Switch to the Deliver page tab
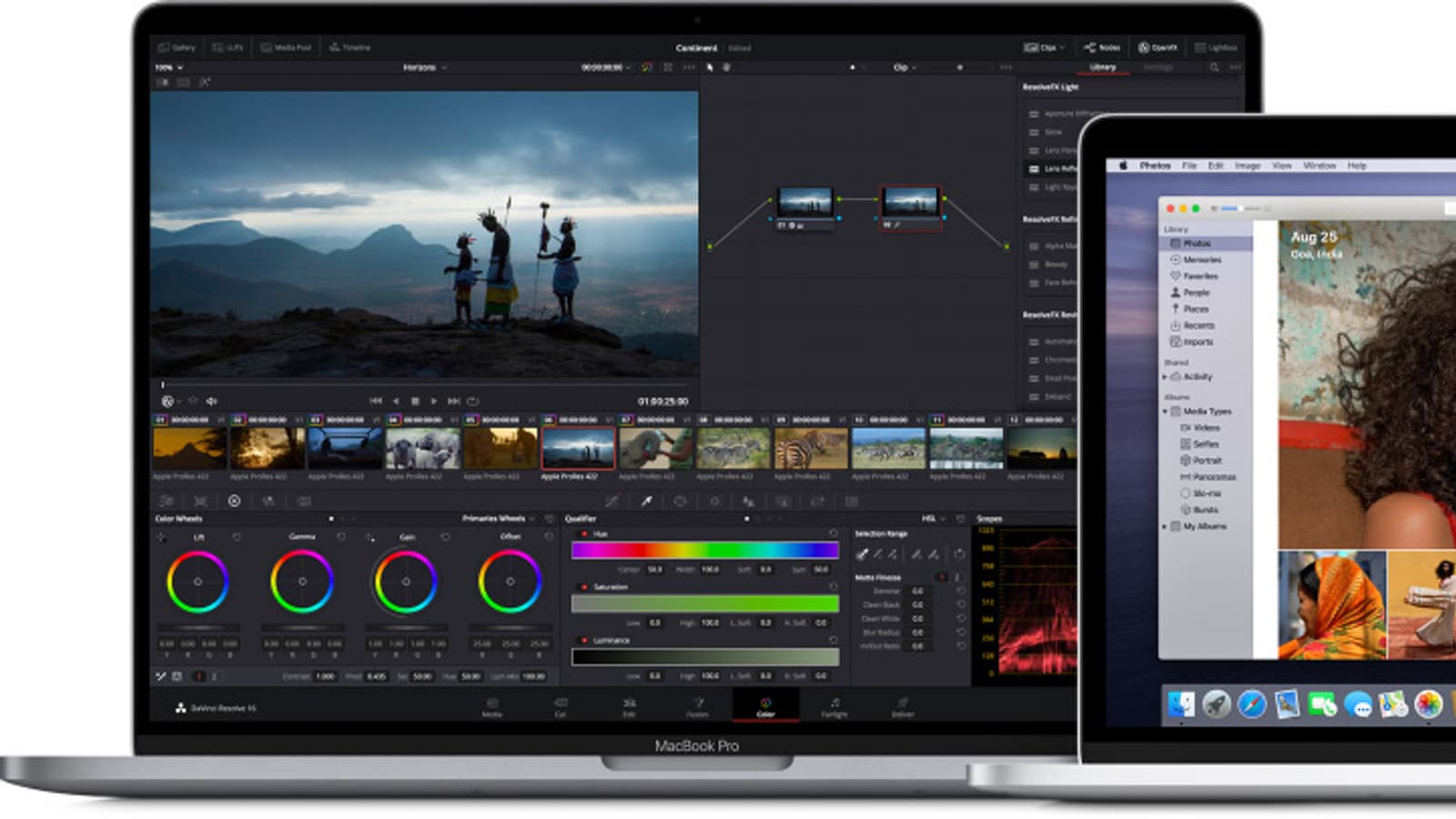Viewport: 1456px width, 819px height. (903, 707)
